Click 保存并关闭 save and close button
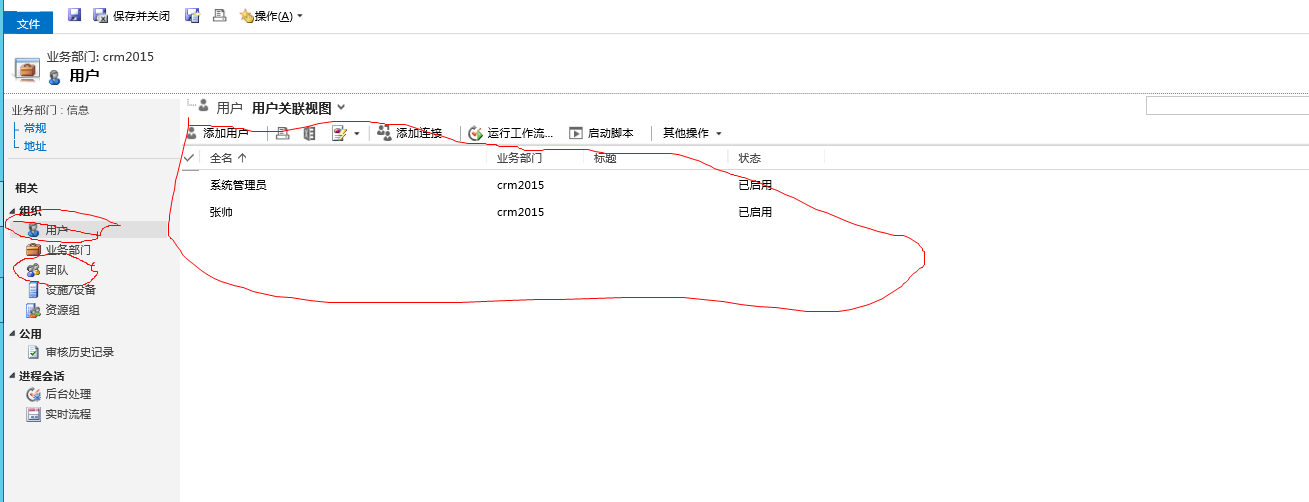 [131, 16]
